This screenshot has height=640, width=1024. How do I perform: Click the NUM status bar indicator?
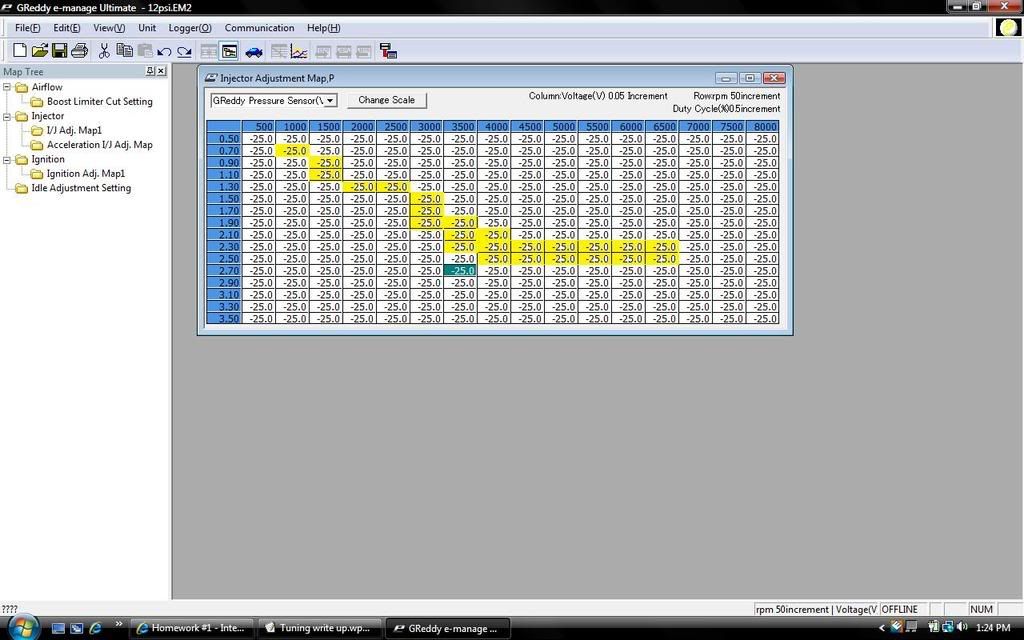pos(981,609)
